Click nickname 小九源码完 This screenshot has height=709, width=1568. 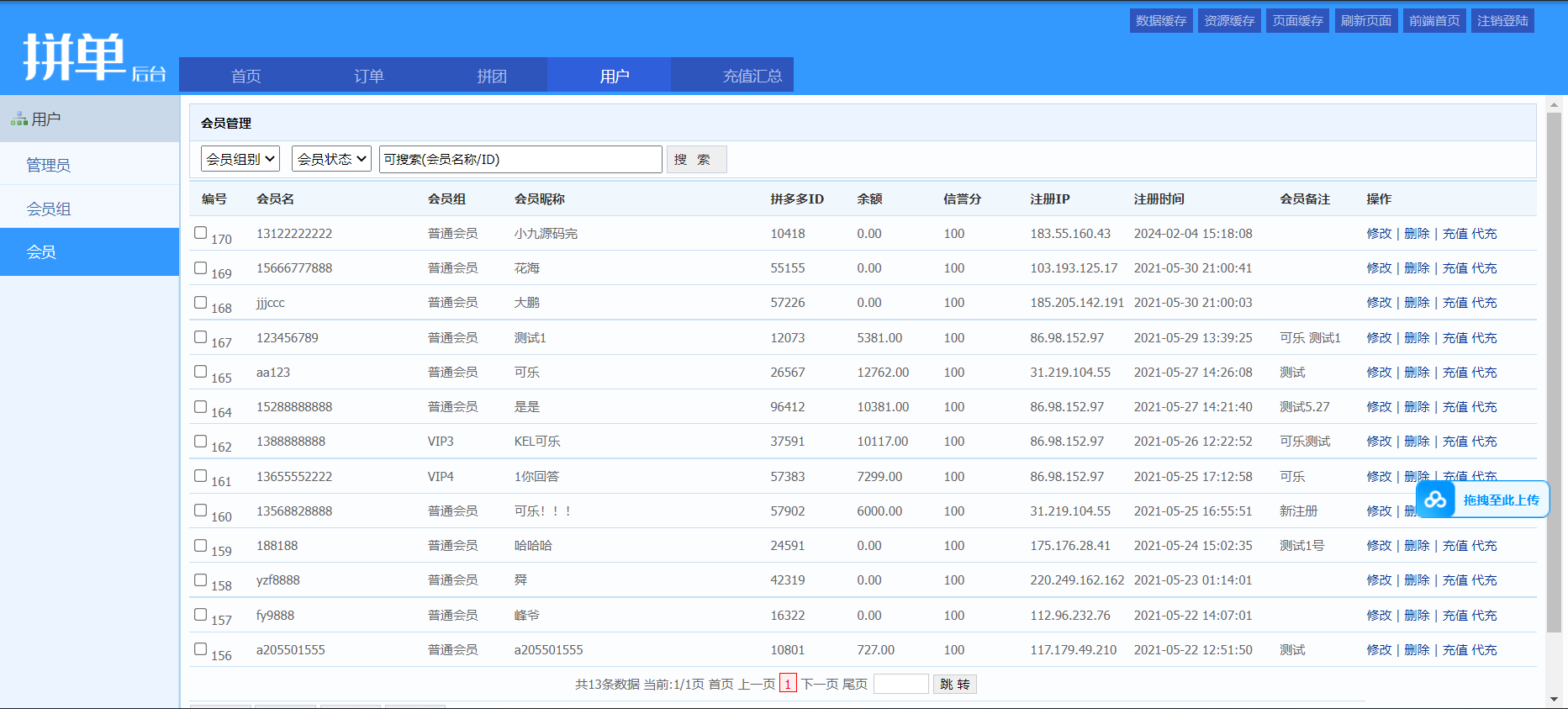[546, 234]
